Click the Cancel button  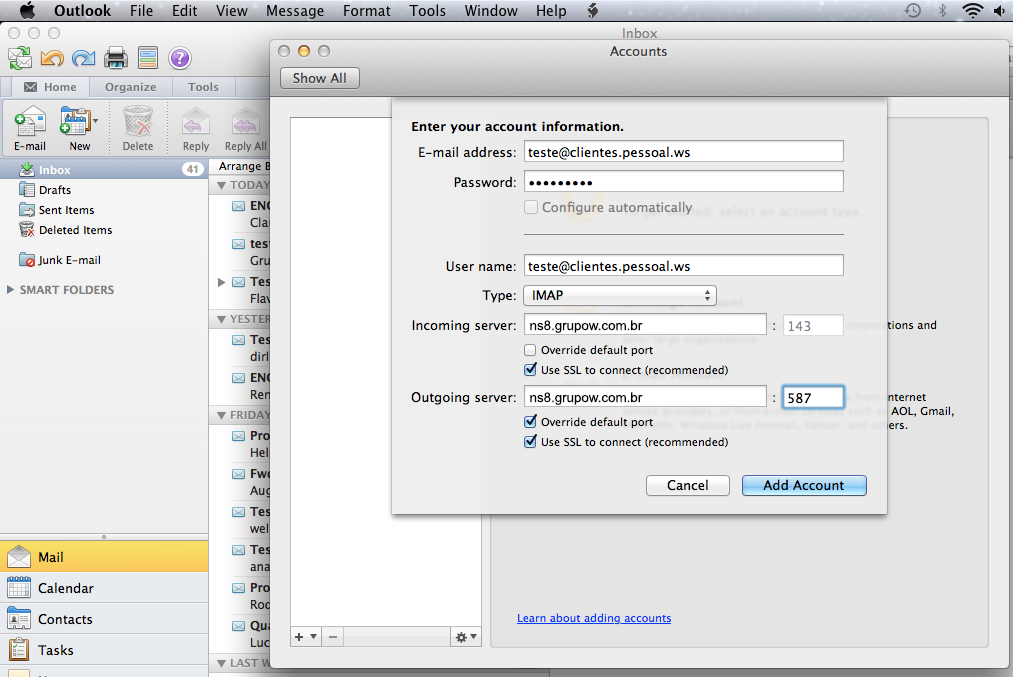(x=687, y=485)
